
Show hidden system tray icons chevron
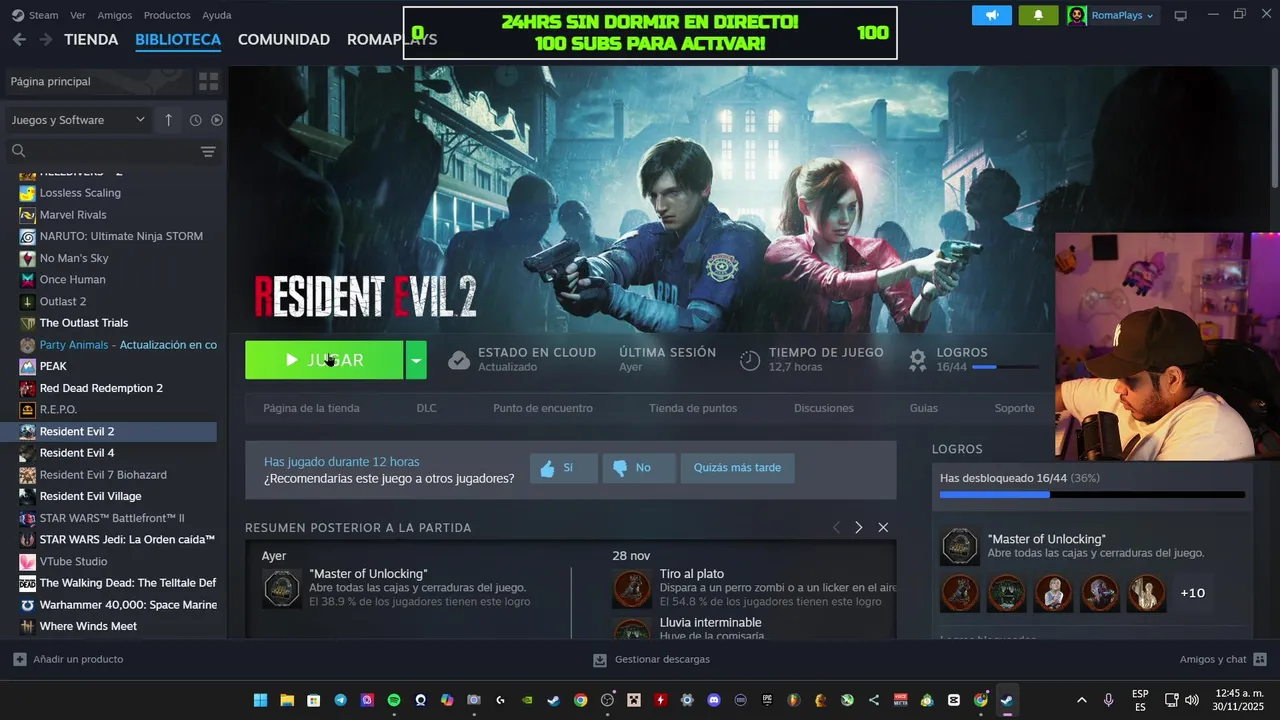point(1081,700)
